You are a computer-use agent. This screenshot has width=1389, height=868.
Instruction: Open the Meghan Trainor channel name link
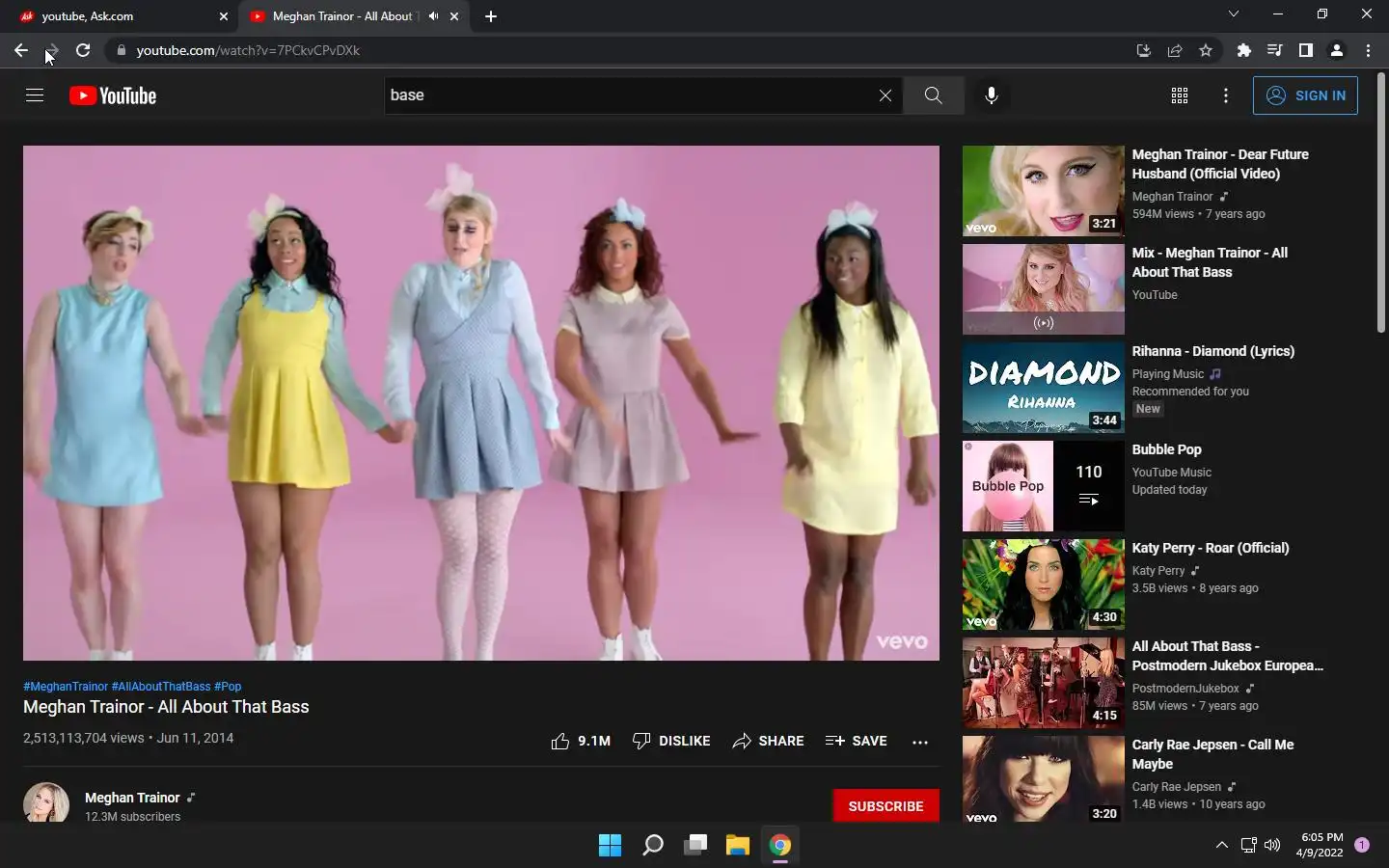pyautogui.click(x=132, y=798)
